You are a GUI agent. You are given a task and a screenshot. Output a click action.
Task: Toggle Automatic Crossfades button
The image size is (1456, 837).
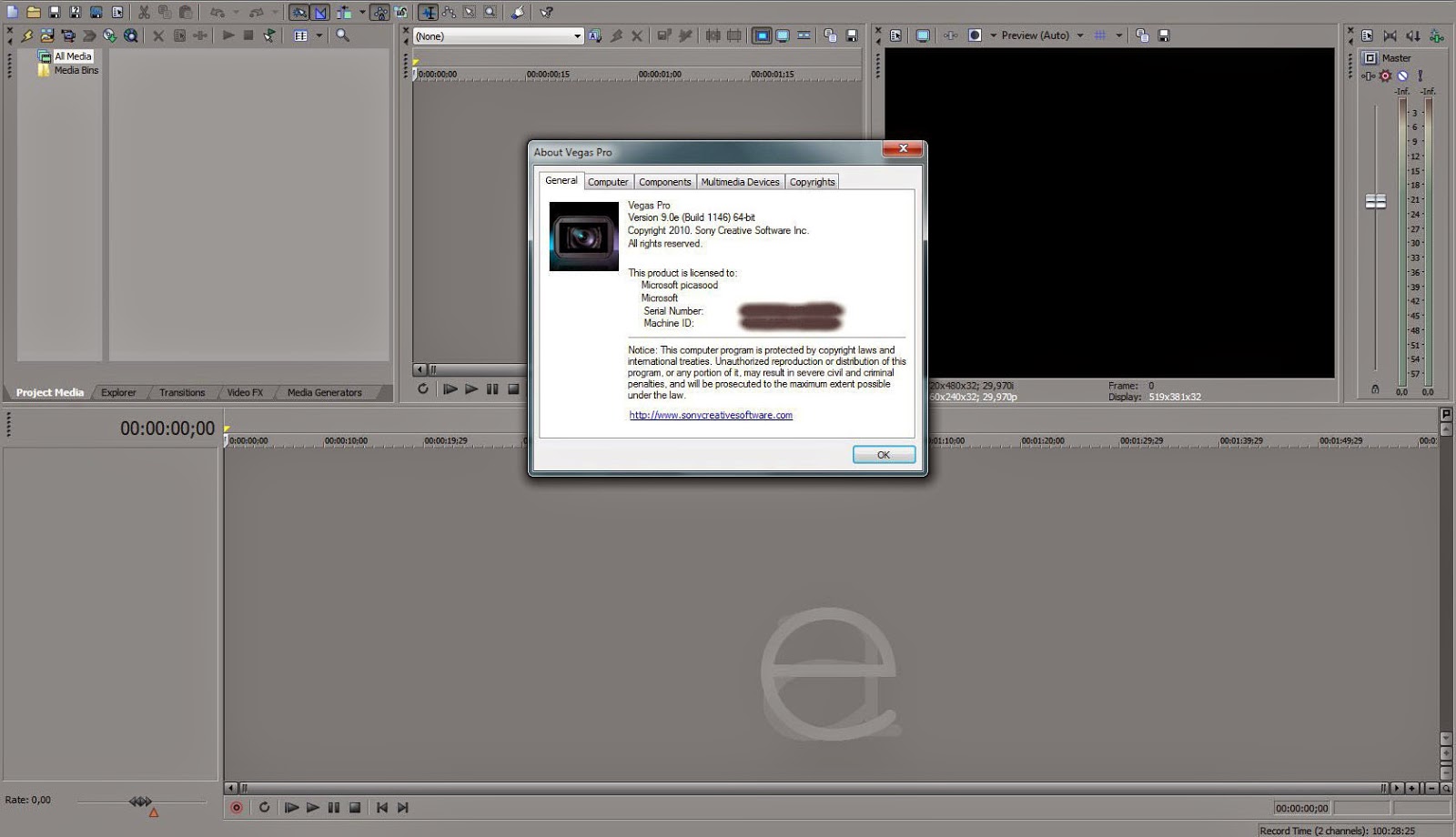click(320, 12)
